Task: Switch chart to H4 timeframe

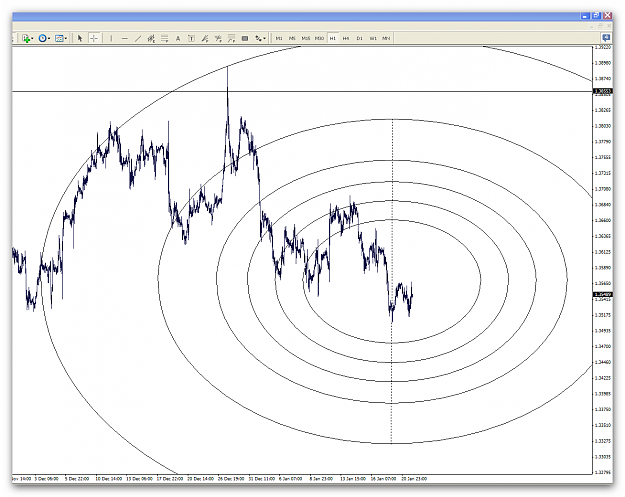Action: (x=346, y=38)
